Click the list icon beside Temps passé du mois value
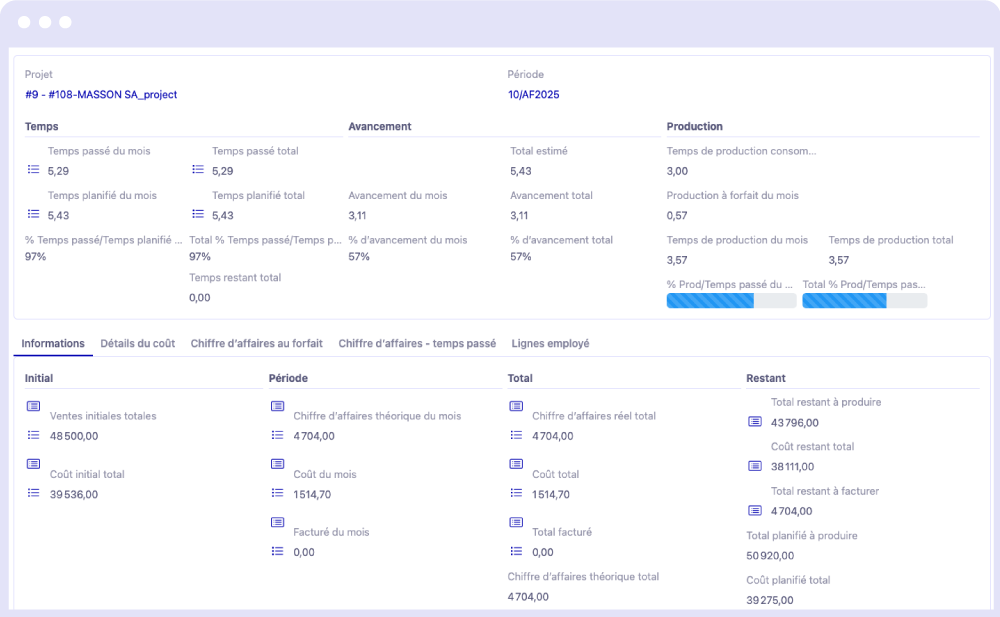The image size is (1000, 617). pos(33,171)
